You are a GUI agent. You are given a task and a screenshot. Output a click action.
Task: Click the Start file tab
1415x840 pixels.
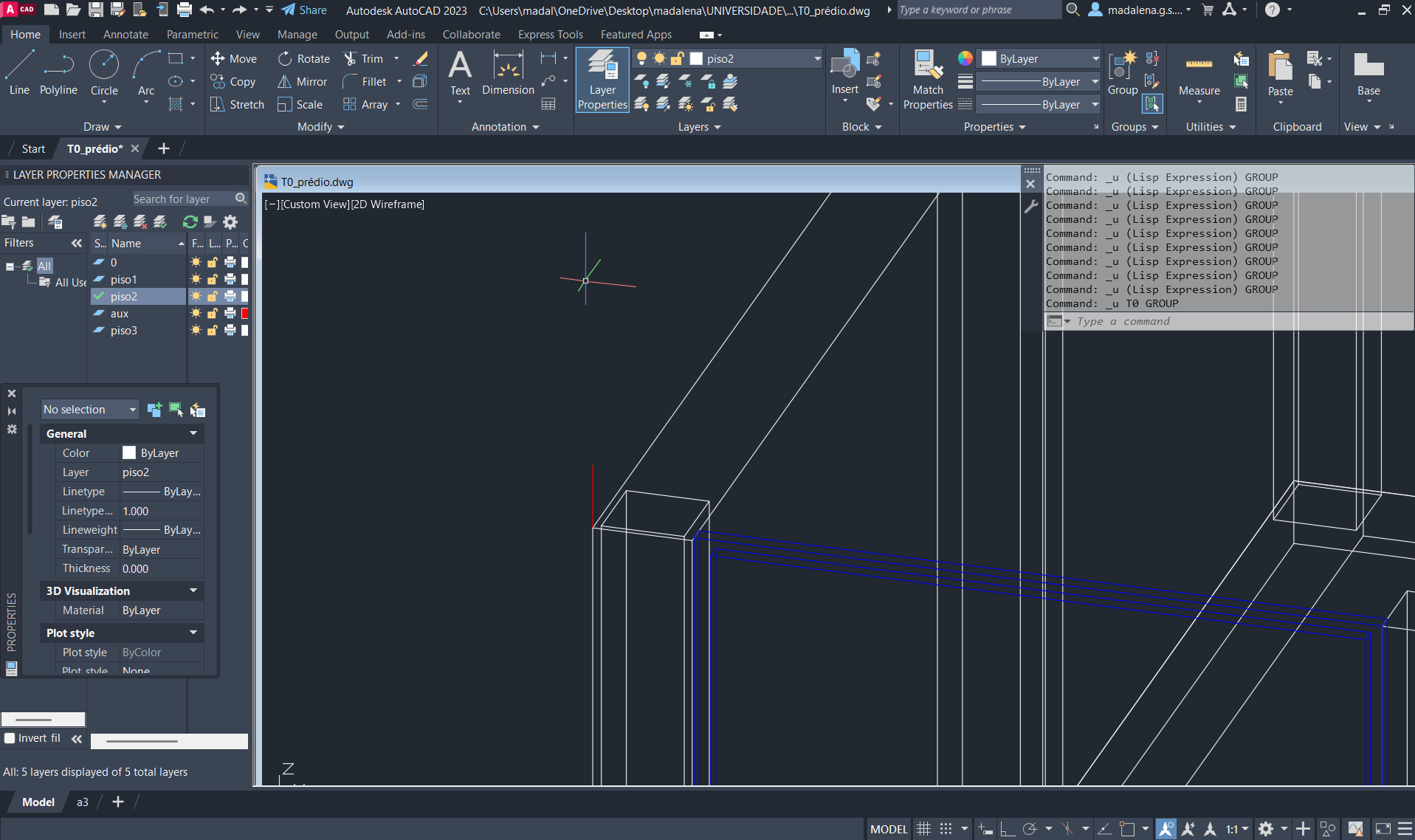33,148
